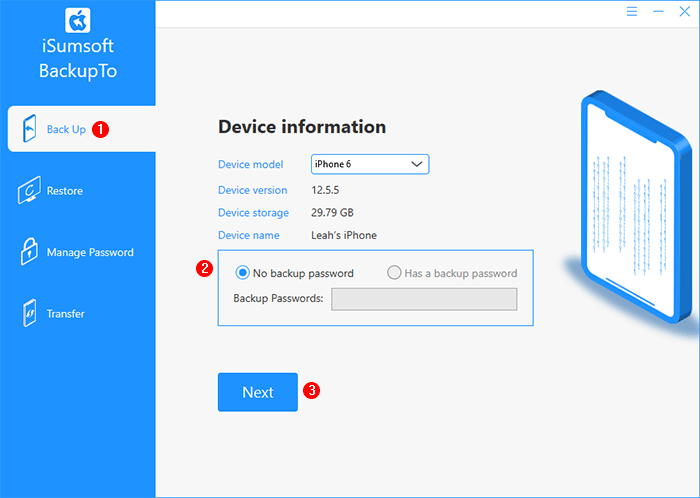
Task: Click the Device version value 12.5.5
Action: pyautogui.click(x=325, y=190)
